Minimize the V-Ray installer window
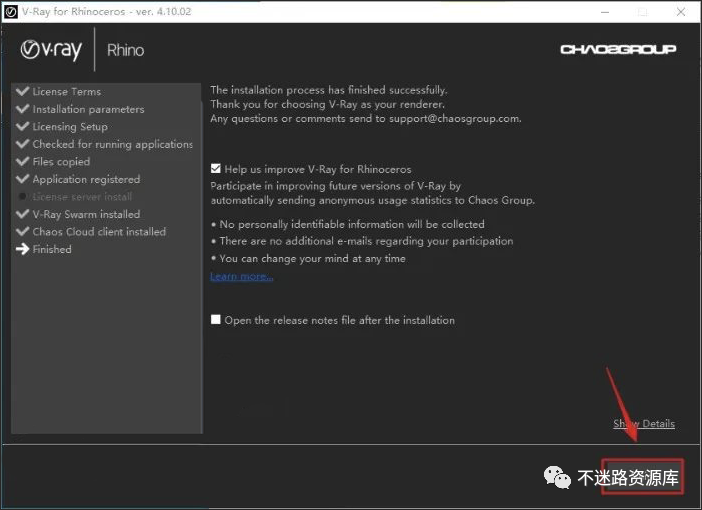The image size is (702, 510). pos(605,12)
